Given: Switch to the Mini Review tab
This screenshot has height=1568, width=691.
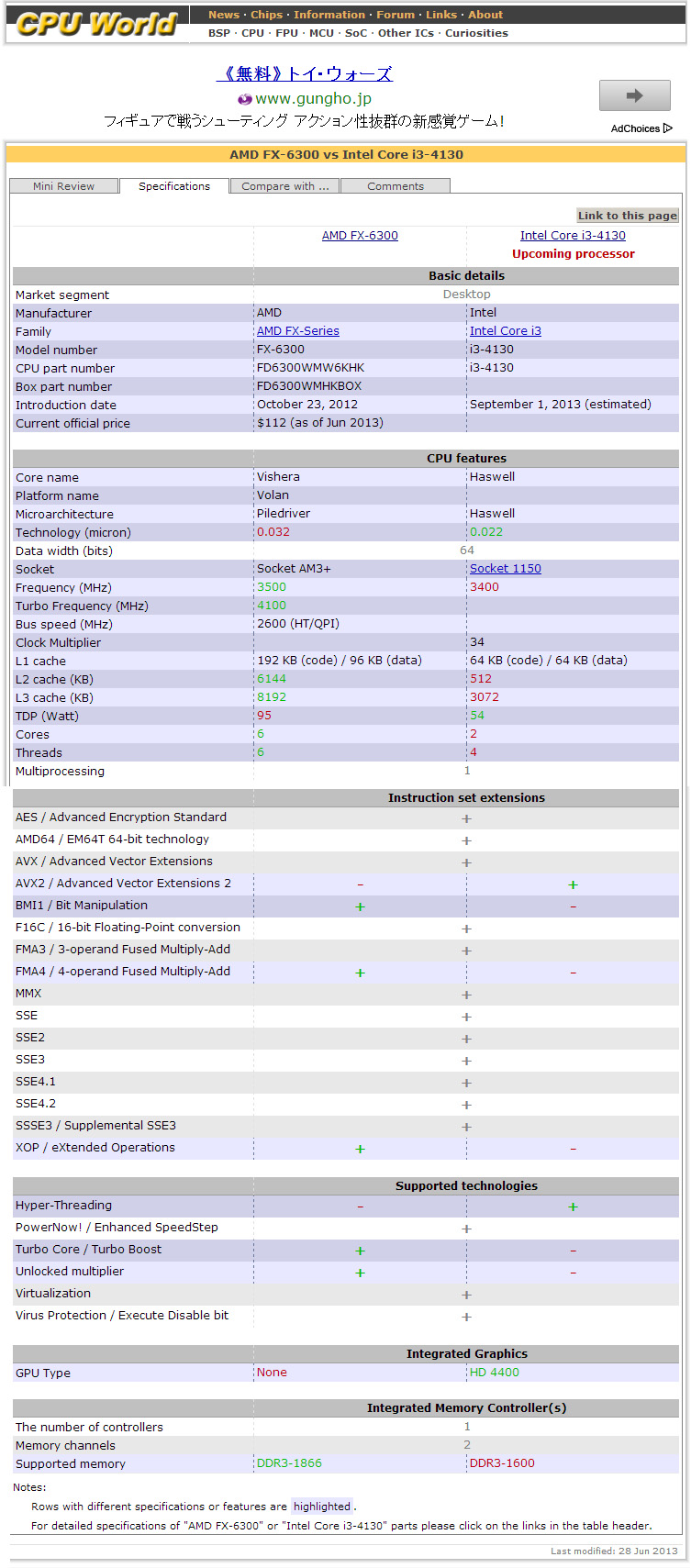Looking at the screenshot, I should [x=63, y=186].
